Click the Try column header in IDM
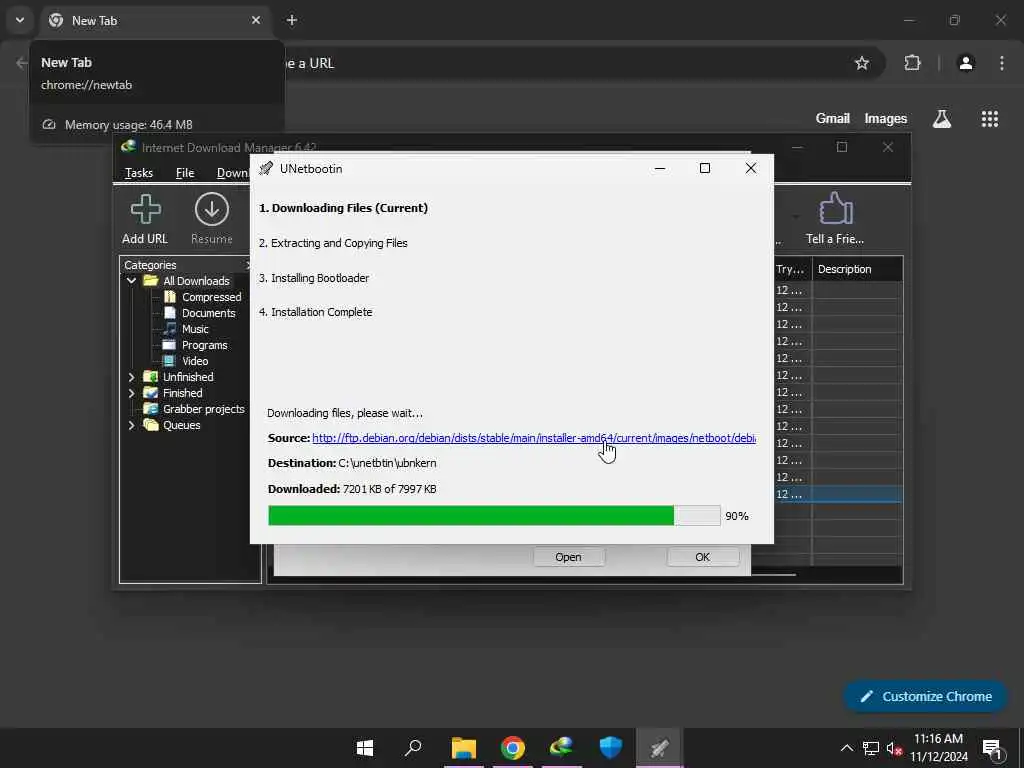The image size is (1024, 768). (792, 269)
